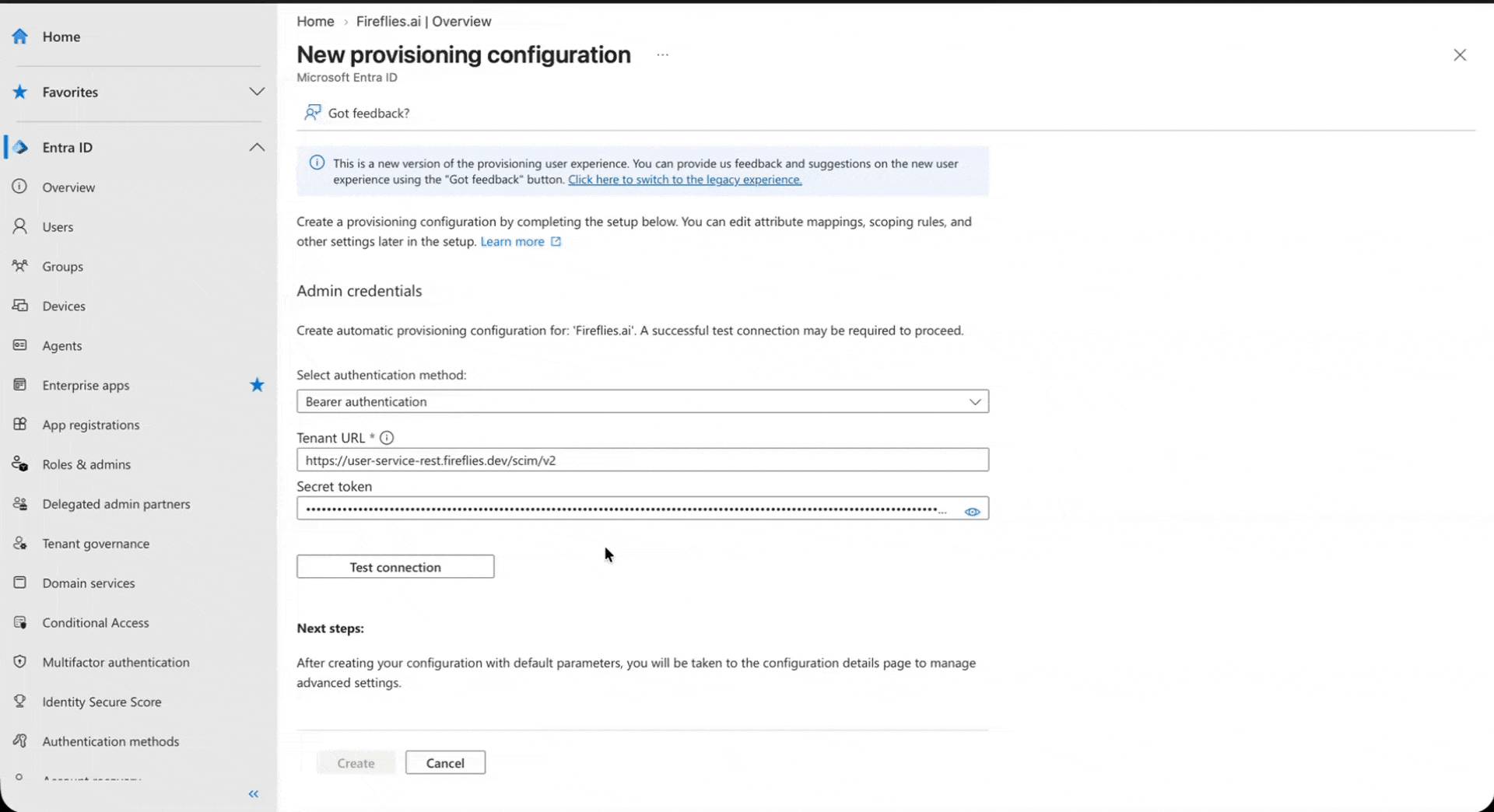Open the authentication method dropdown
This screenshot has width=1494, height=812.
[x=643, y=401]
